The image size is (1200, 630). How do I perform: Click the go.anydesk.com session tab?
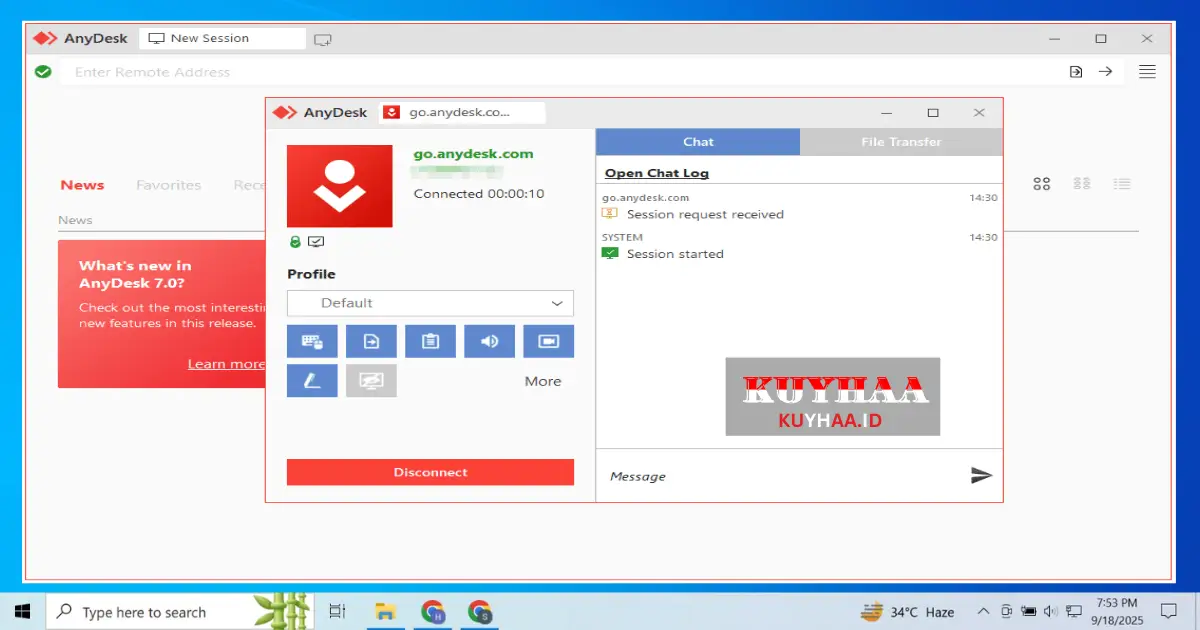(462, 112)
